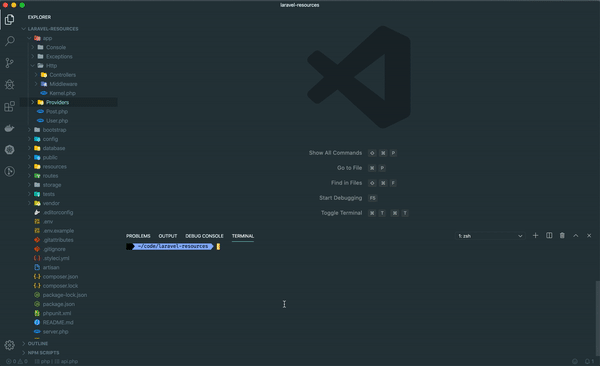Open the .styleci.yml file

click(x=56, y=258)
